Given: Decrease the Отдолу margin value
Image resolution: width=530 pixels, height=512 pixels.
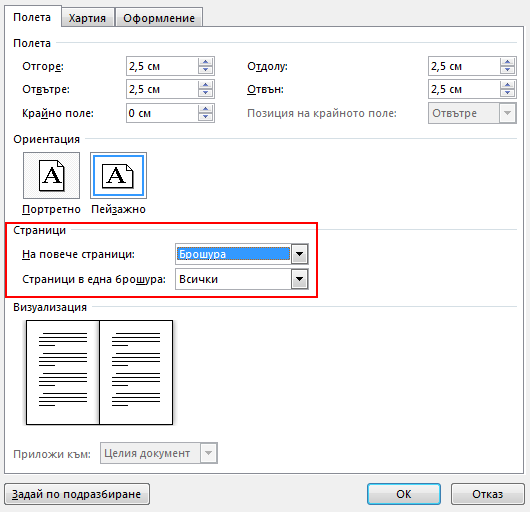Looking at the screenshot, I should (x=507, y=70).
